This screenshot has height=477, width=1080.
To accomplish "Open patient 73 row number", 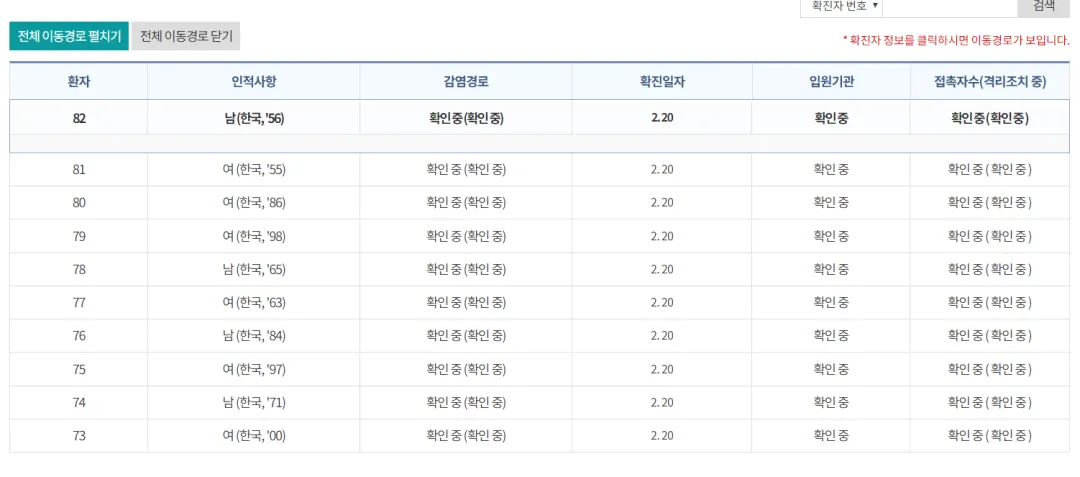I will 79,436.
